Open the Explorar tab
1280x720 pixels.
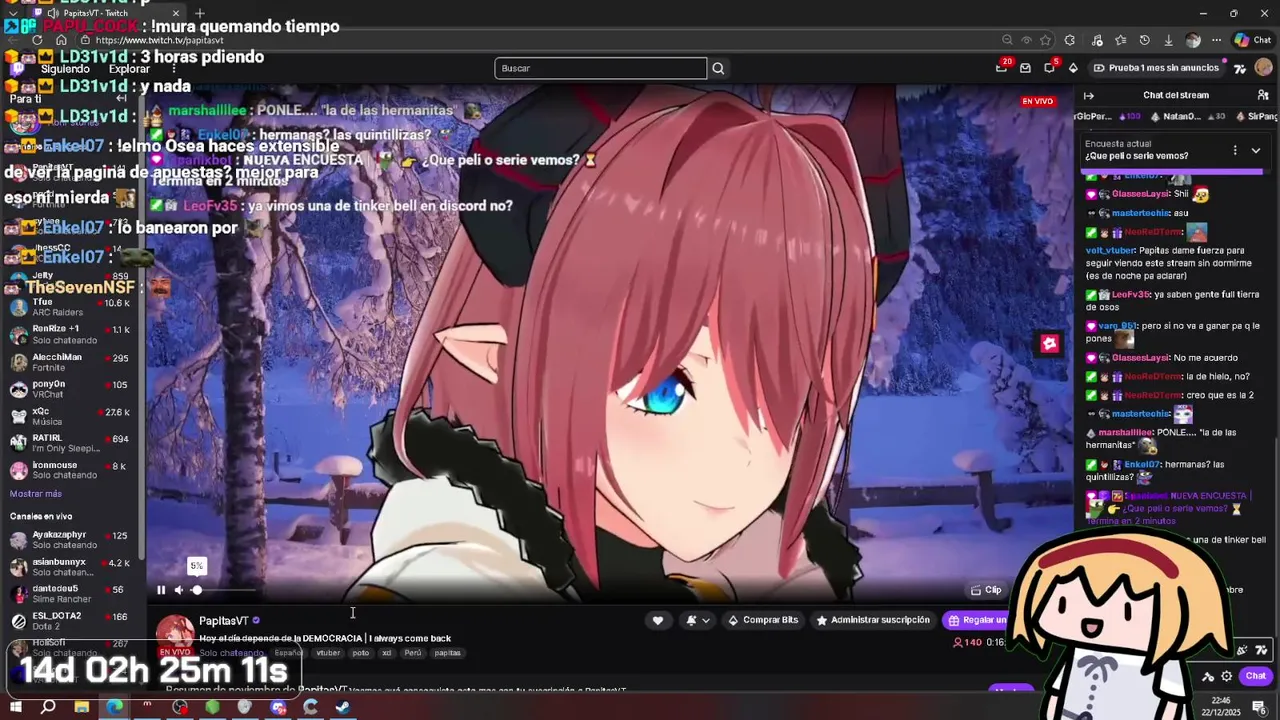click(x=129, y=69)
